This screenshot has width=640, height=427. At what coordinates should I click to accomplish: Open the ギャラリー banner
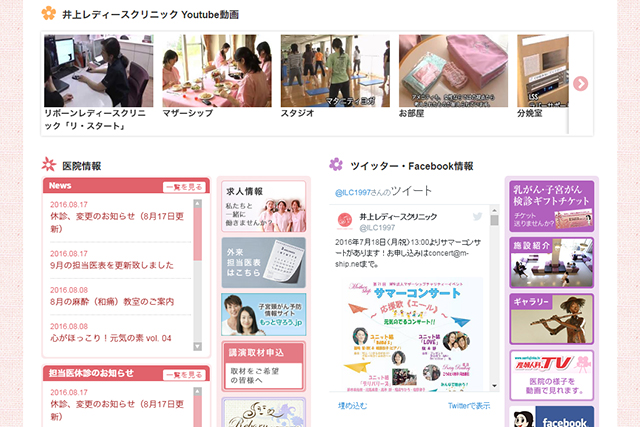pyautogui.click(x=552, y=319)
